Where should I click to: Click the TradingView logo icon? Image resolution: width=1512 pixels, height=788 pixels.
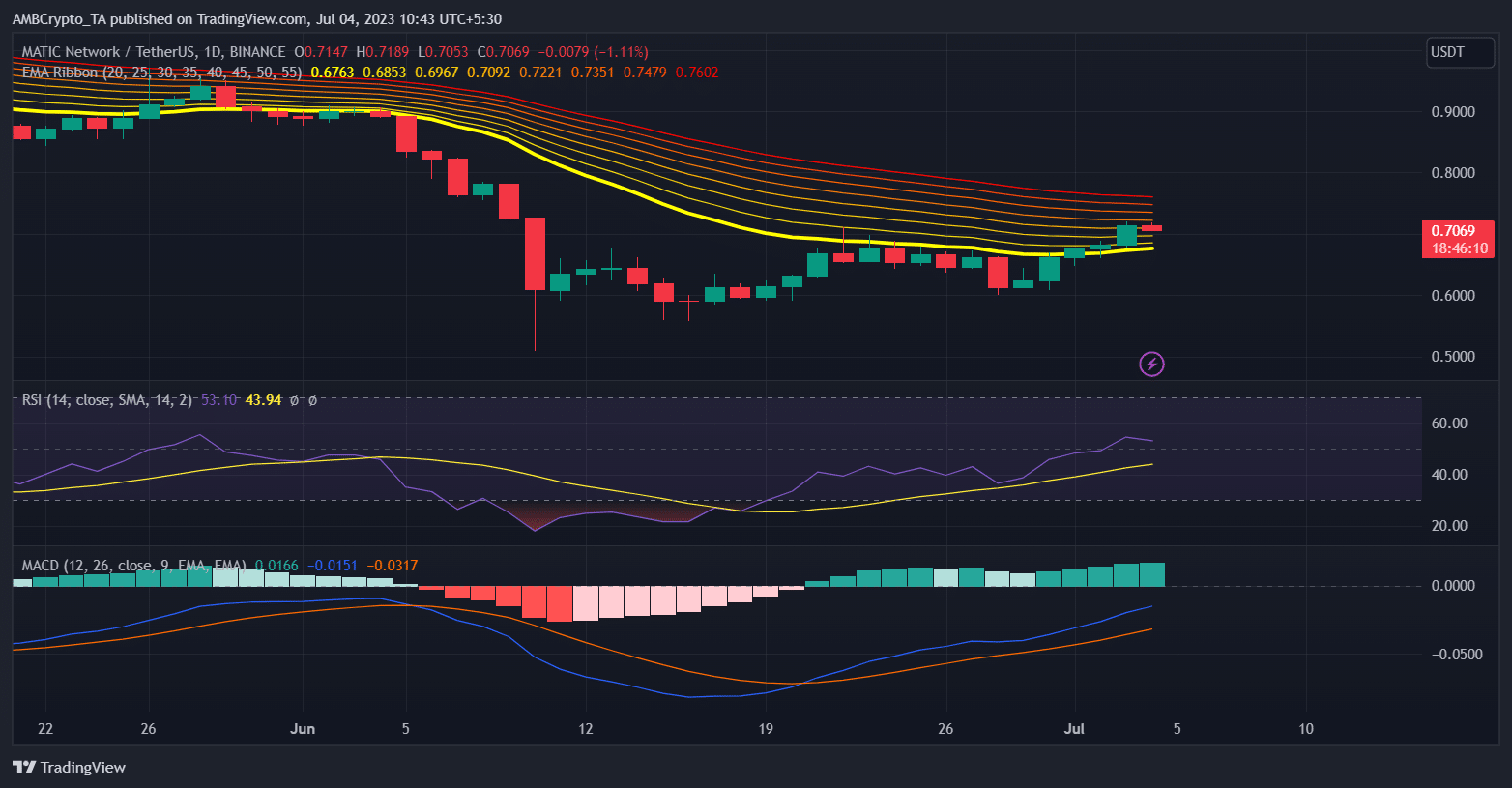point(24,767)
